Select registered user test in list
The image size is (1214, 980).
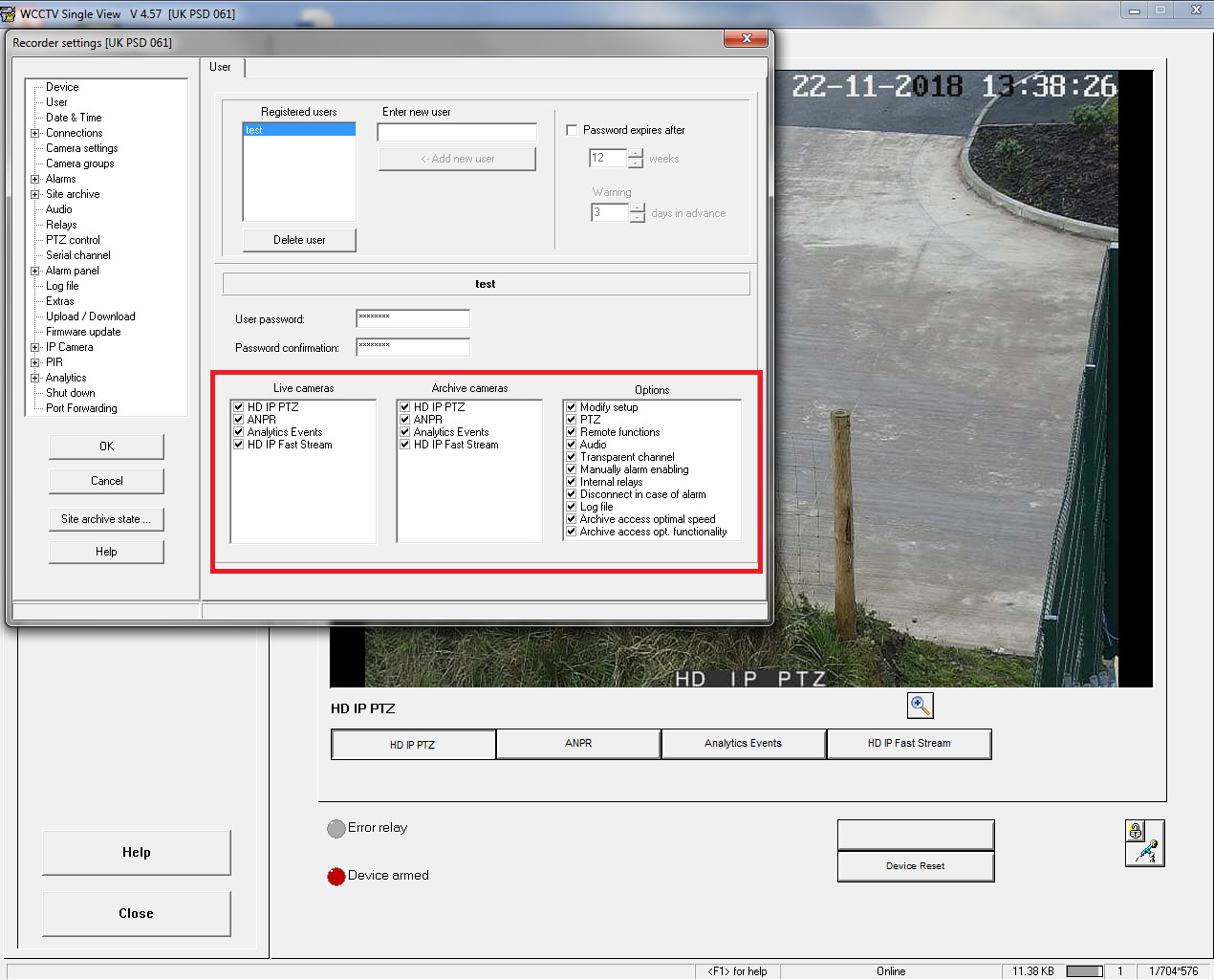pyautogui.click(x=298, y=130)
